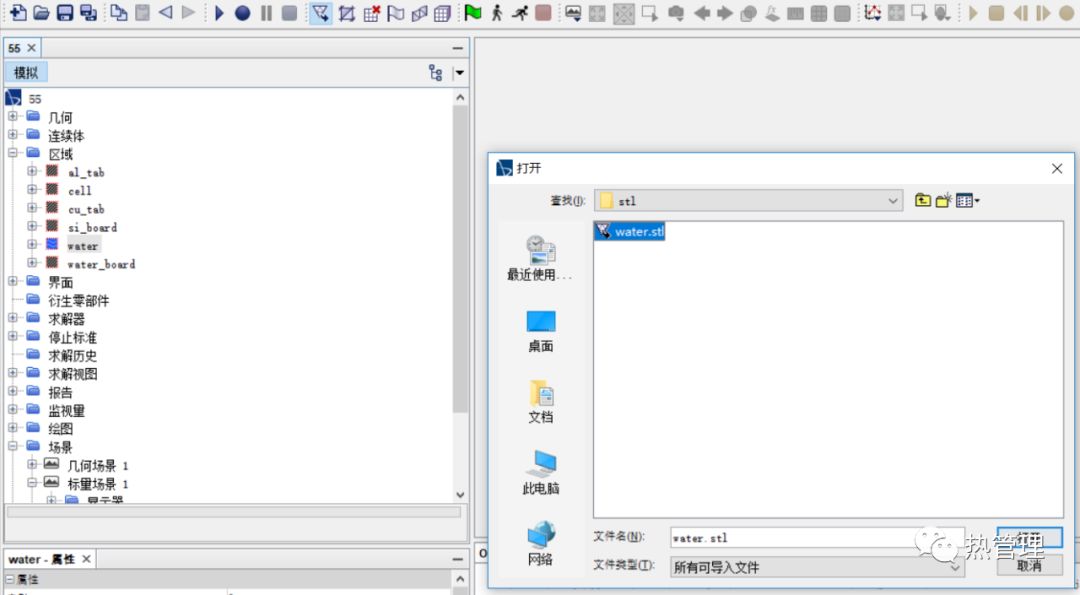
Task: Click the tree layout icon beside 模拟 tab
Action: (435, 72)
